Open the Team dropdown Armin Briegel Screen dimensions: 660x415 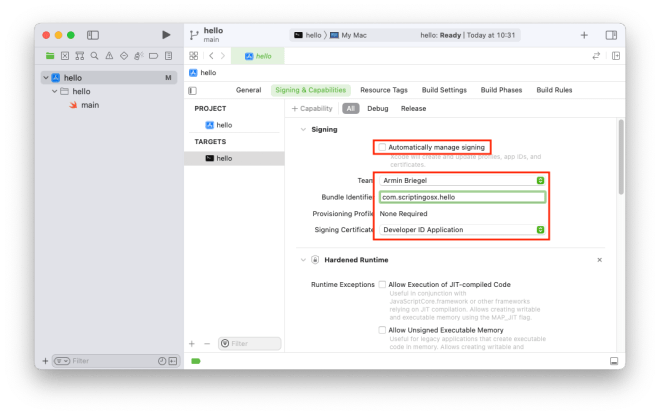click(462, 180)
